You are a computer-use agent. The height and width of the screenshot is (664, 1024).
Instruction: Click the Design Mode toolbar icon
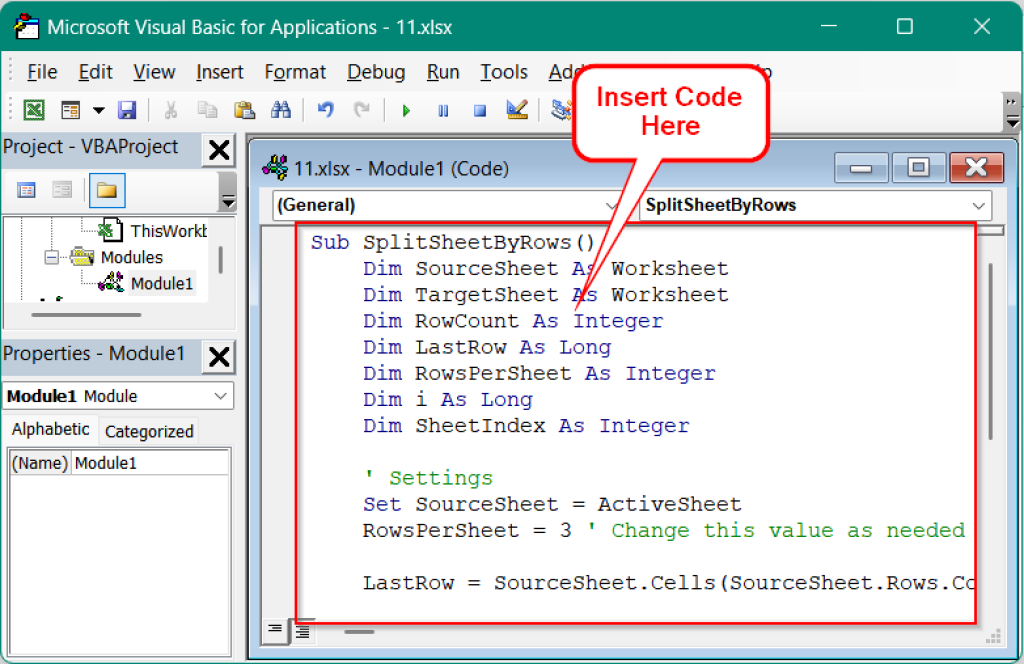click(517, 110)
